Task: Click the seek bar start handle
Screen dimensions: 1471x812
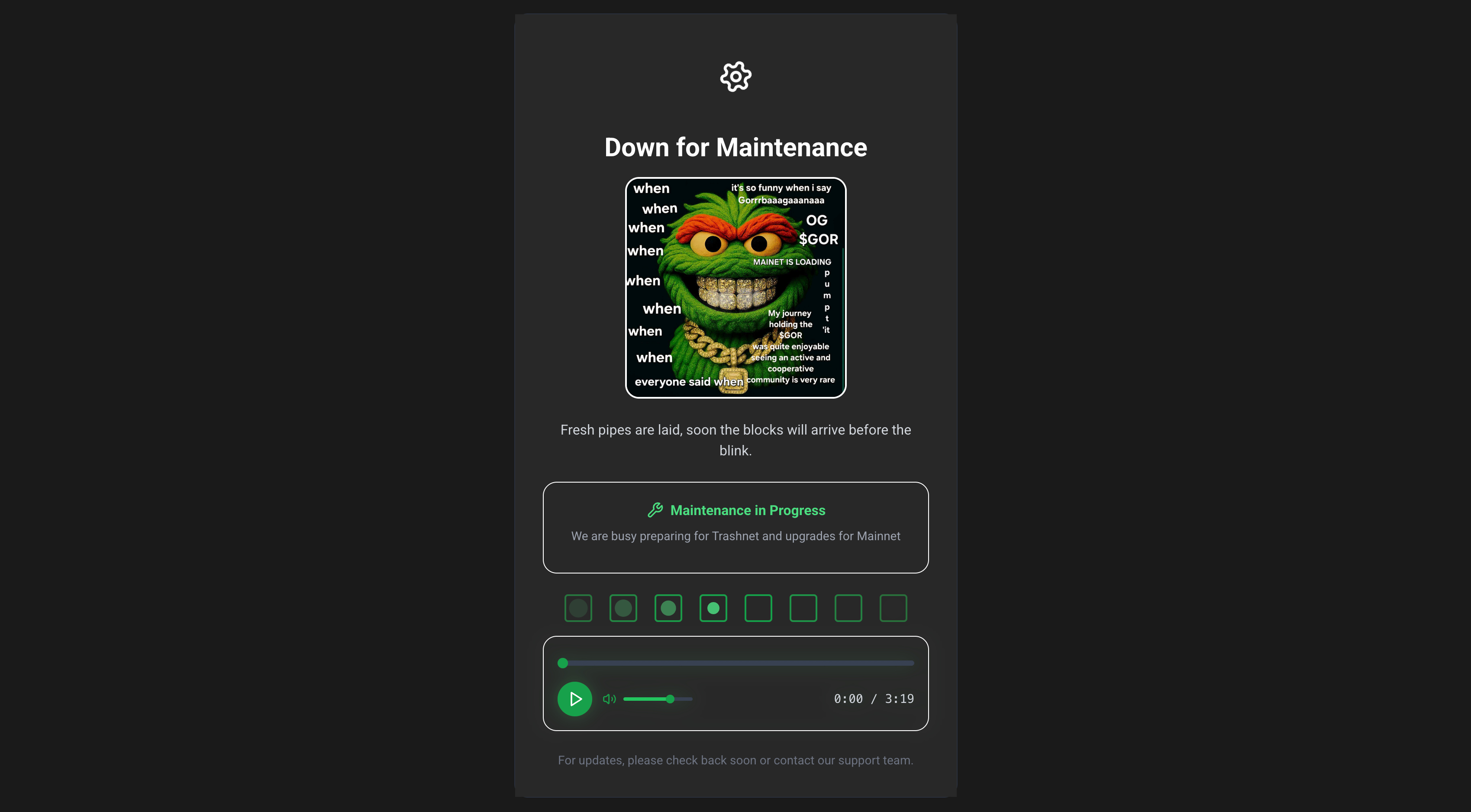Action: tap(562, 663)
